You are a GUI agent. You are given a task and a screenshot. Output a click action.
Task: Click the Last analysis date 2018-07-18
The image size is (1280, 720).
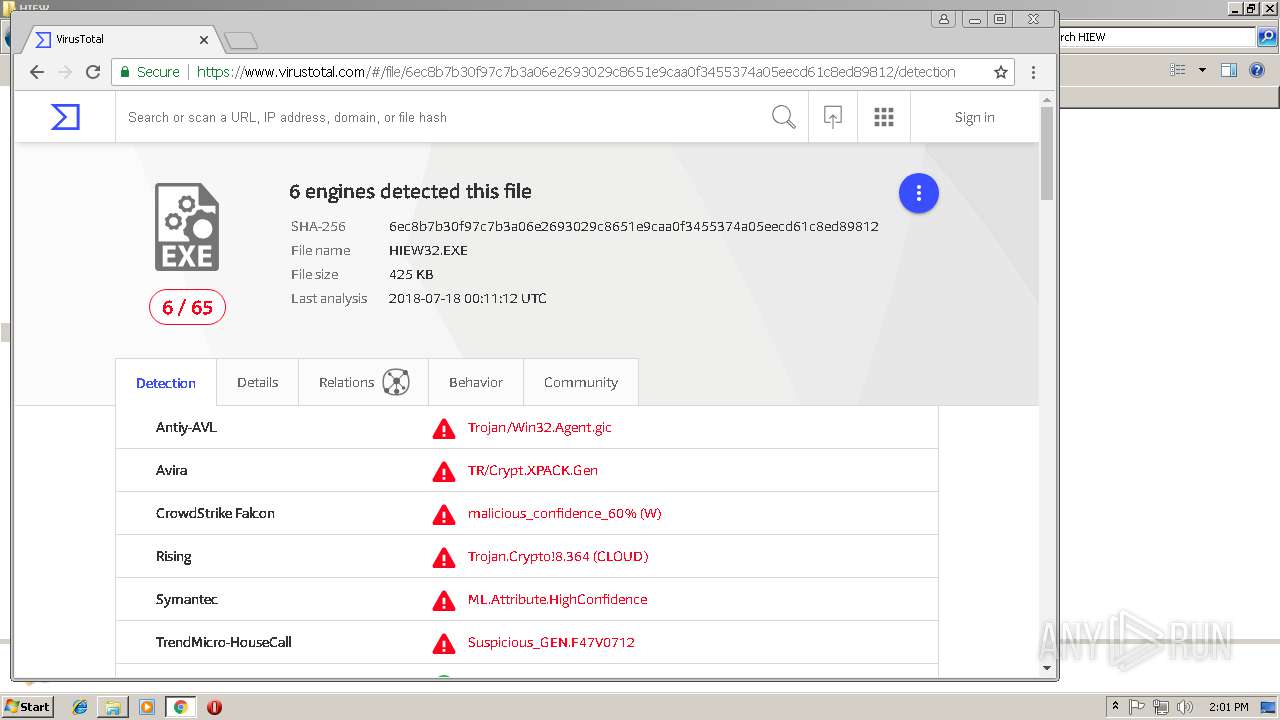(x=467, y=298)
